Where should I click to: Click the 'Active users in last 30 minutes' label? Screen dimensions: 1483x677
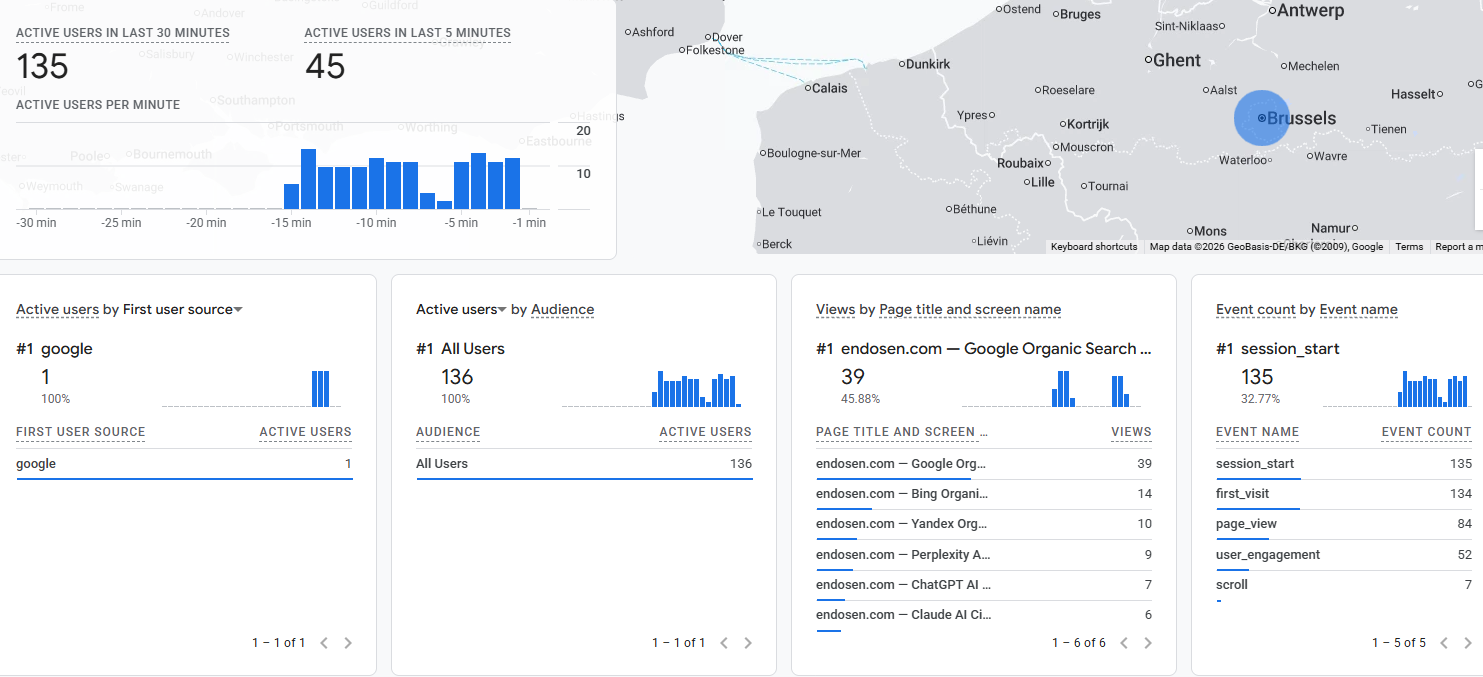pos(123,33)
